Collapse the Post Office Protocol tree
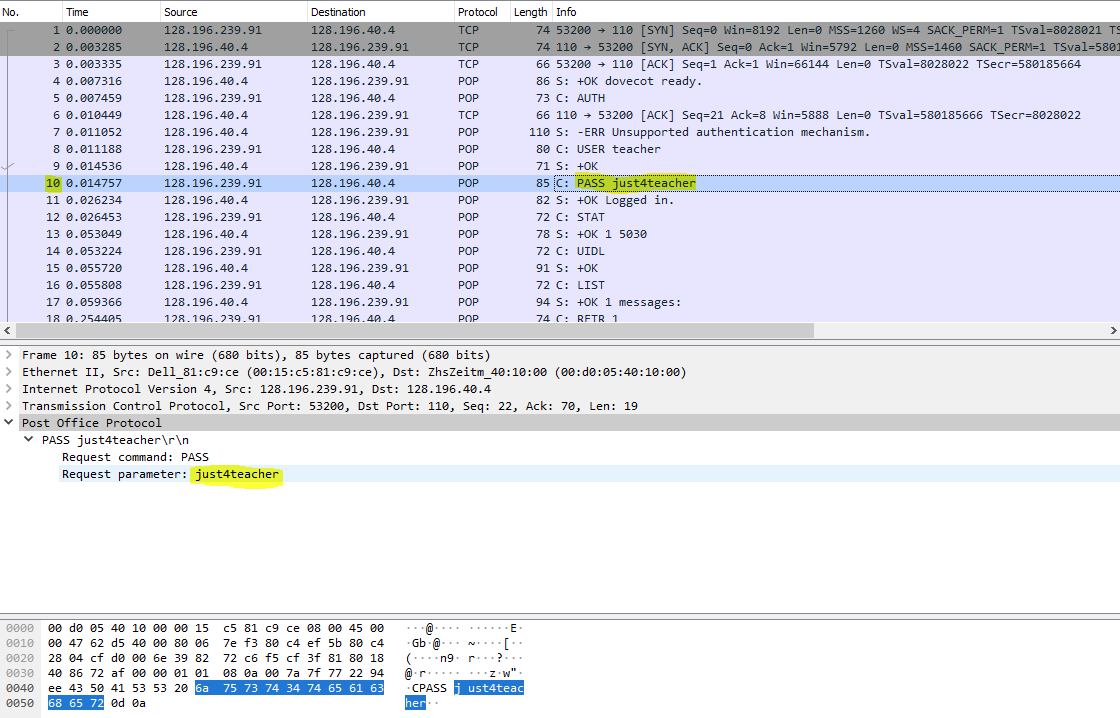Image resolution: width=1120 pixels, height=718 pixels. pyautogui.click(x=10, y=421)
